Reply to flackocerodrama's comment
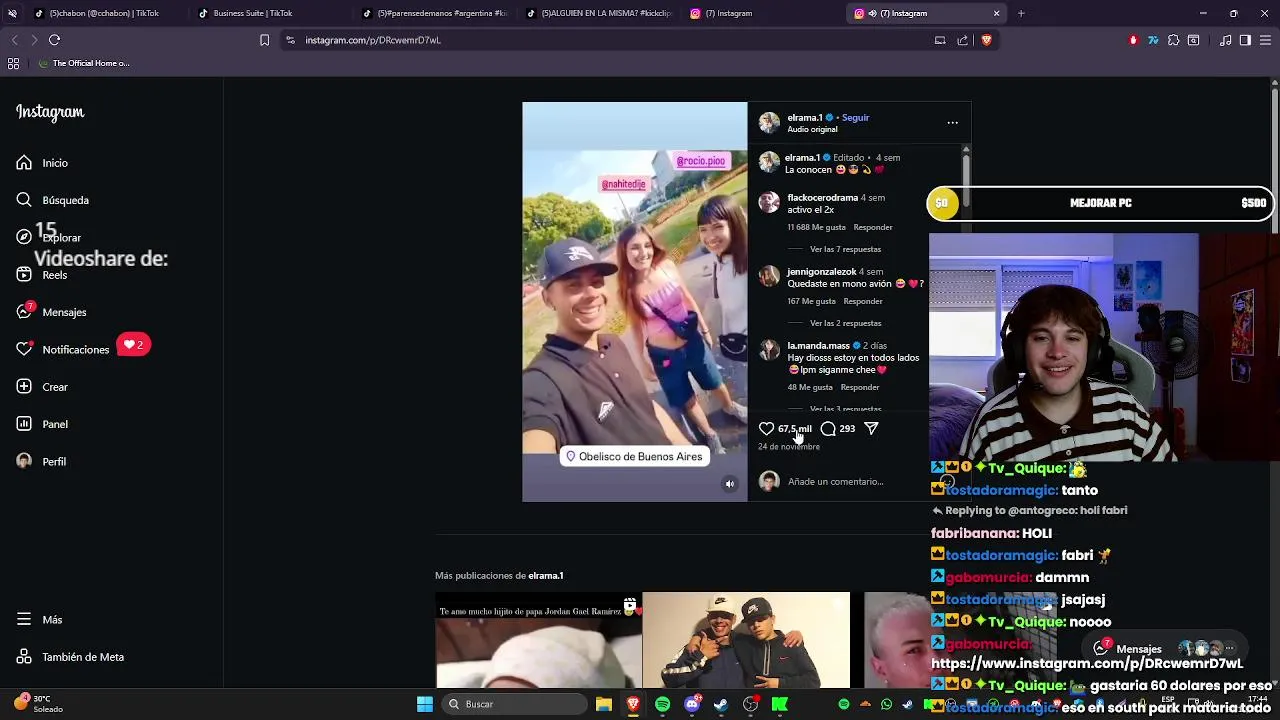 [x=873, y=227]
